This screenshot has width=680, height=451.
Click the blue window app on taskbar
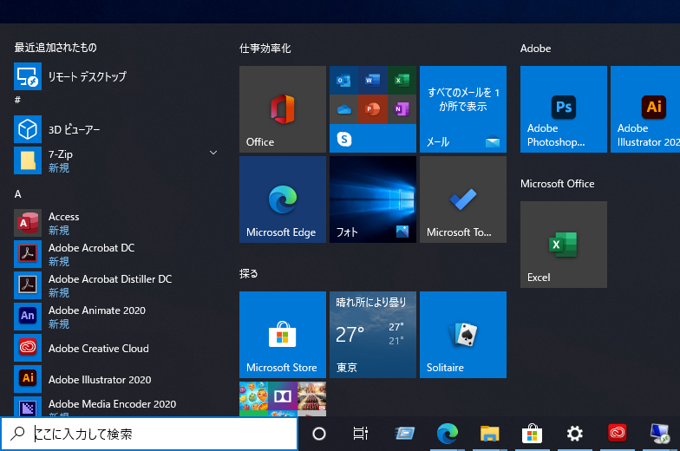(405, 433)
